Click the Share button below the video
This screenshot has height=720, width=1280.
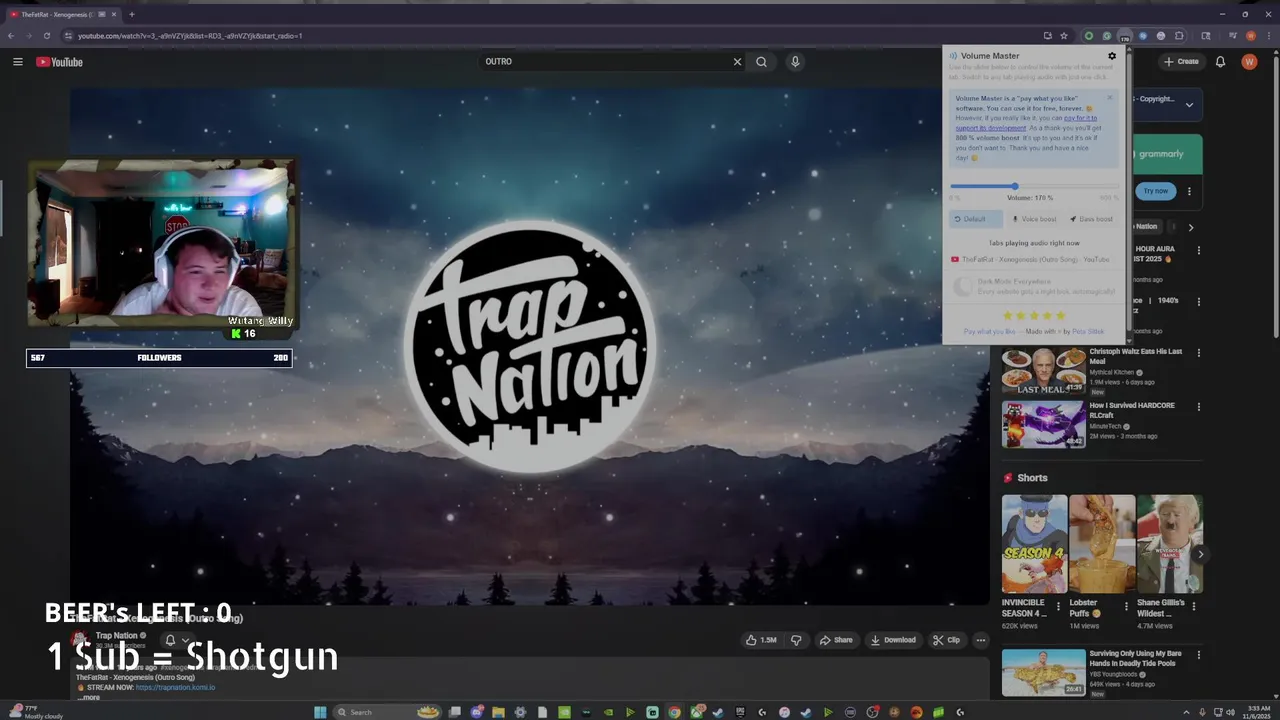click(x=836, y=640)
